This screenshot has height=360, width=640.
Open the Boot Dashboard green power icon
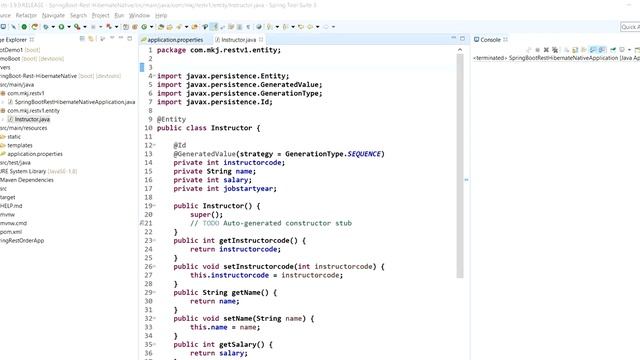coord(24,27)
